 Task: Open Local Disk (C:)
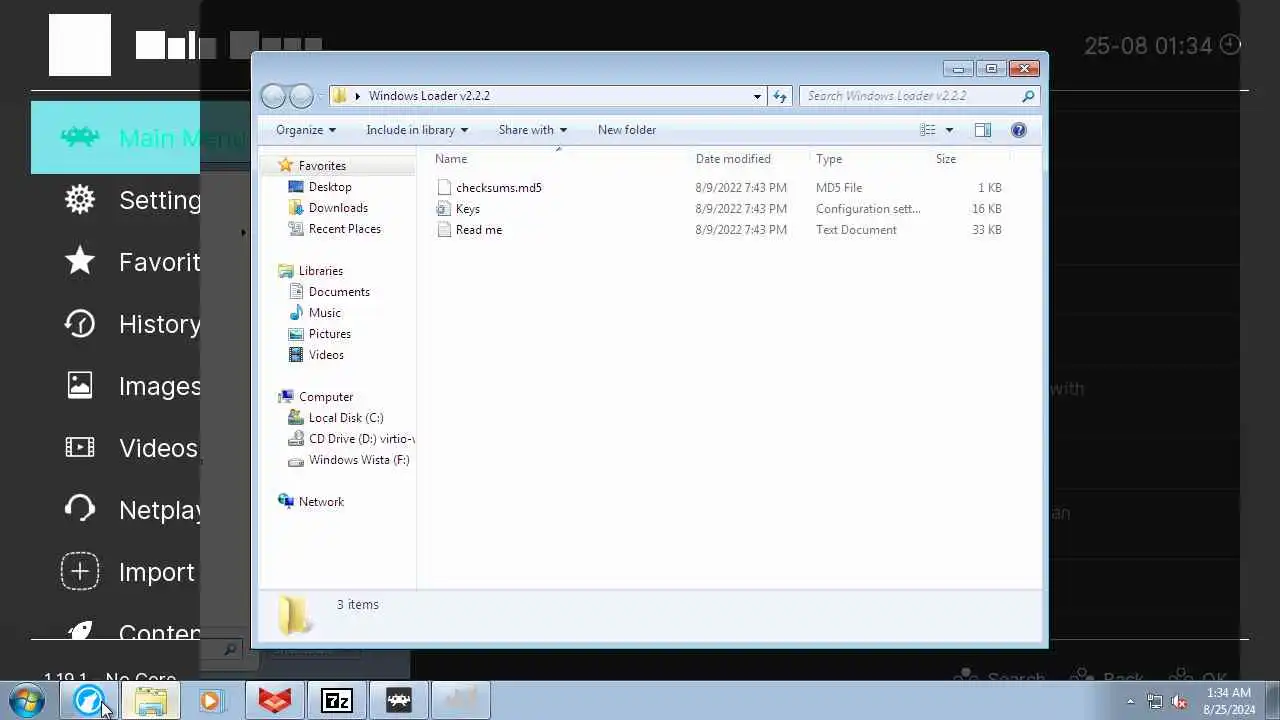(346, 418)
